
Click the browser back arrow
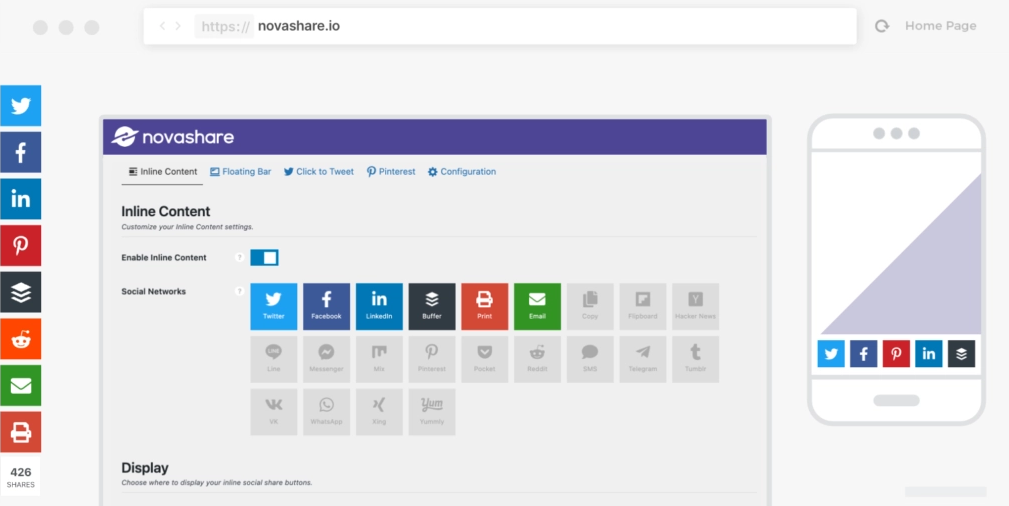click(162, 26)
